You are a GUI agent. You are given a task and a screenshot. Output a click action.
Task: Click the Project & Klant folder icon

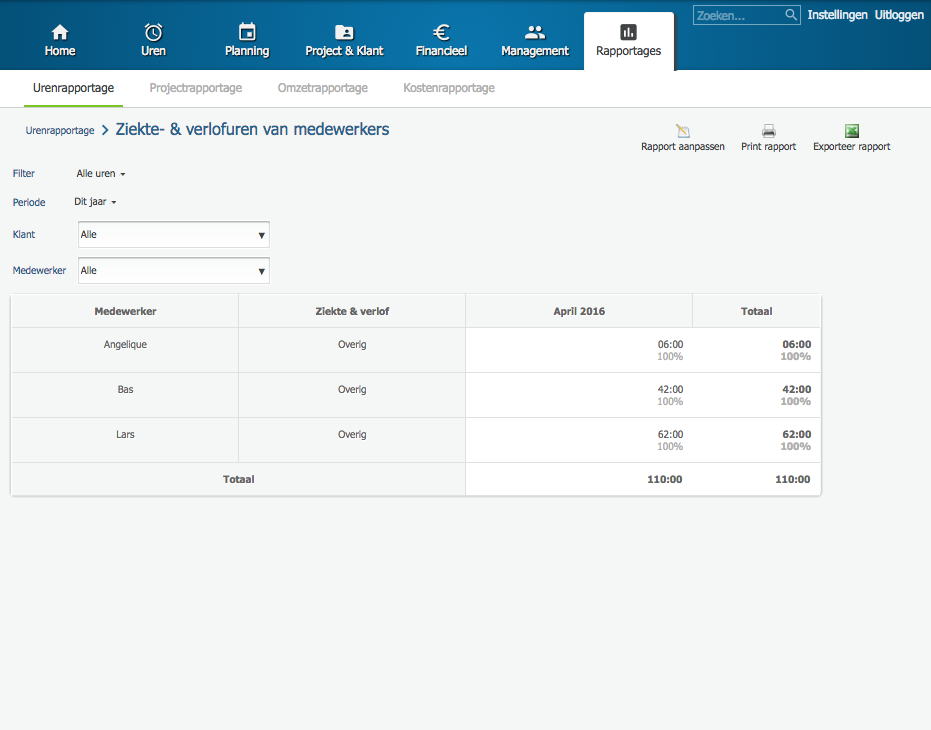(344, 31)
